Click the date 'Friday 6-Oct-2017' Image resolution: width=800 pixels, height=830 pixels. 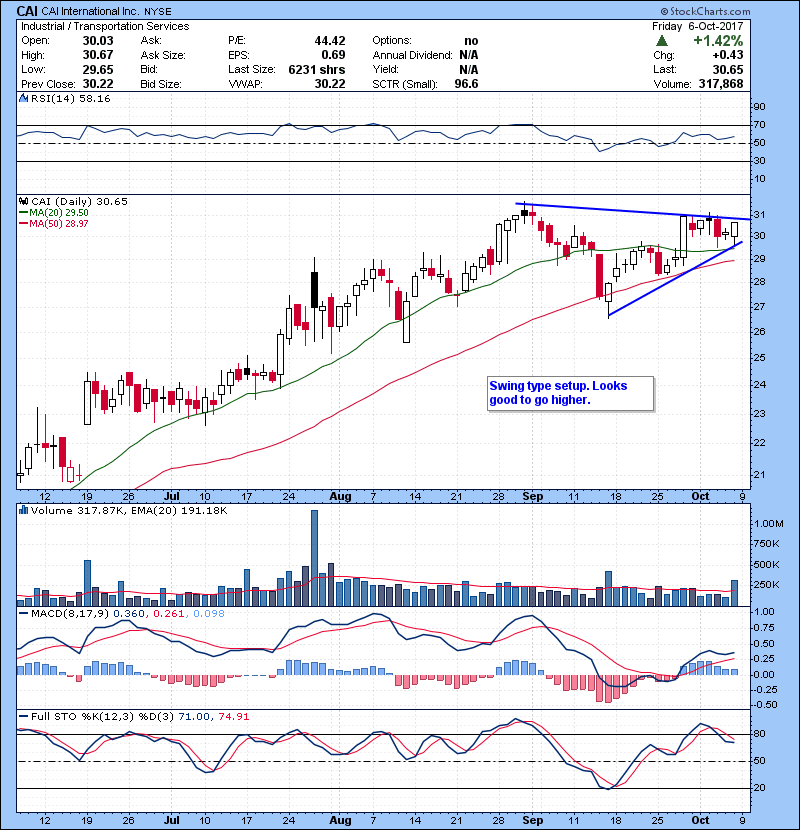(697, 26)
